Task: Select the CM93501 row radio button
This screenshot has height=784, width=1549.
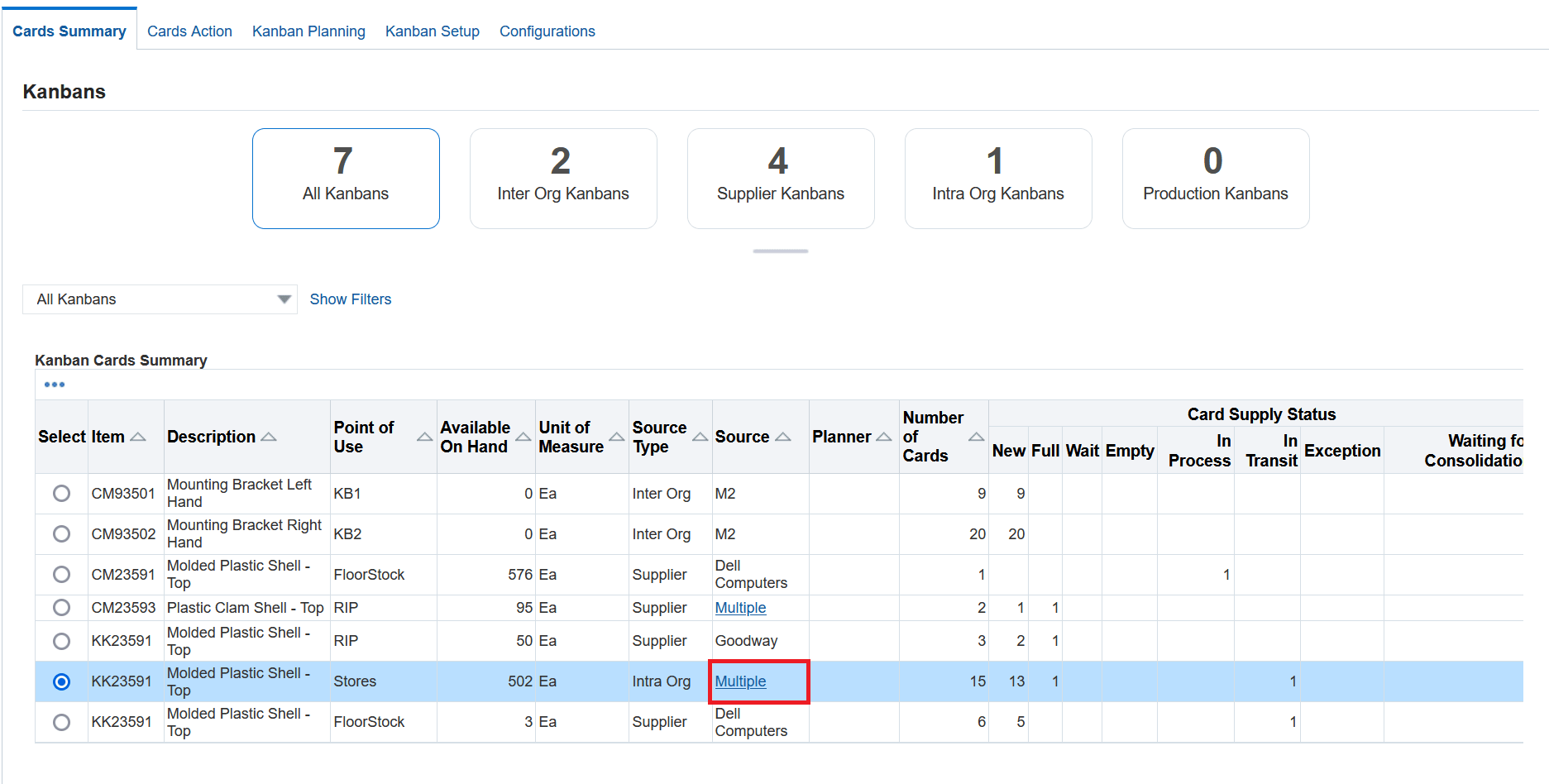Action: click(x=61, y=494)
